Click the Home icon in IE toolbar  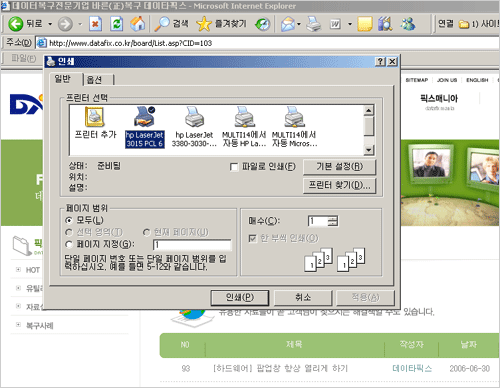pyautogui.click(x=137, y=24)
